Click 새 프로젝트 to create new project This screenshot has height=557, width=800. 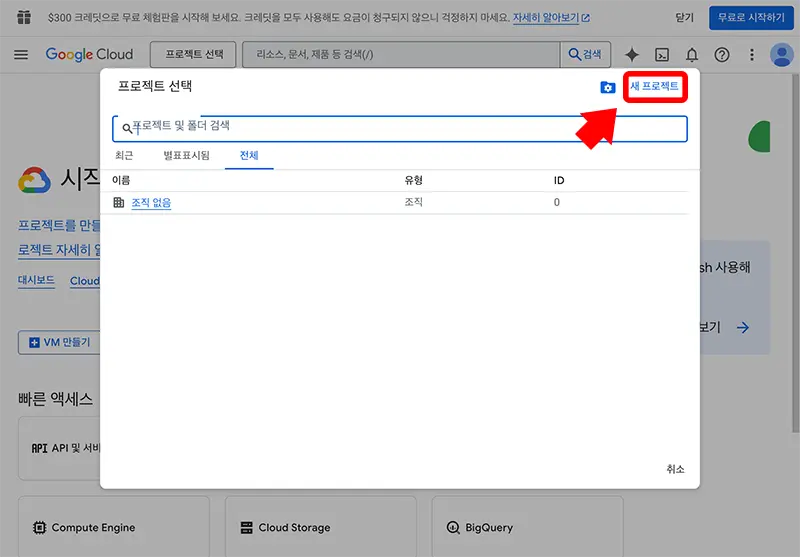pyautogui.click(x=655, y=86)
